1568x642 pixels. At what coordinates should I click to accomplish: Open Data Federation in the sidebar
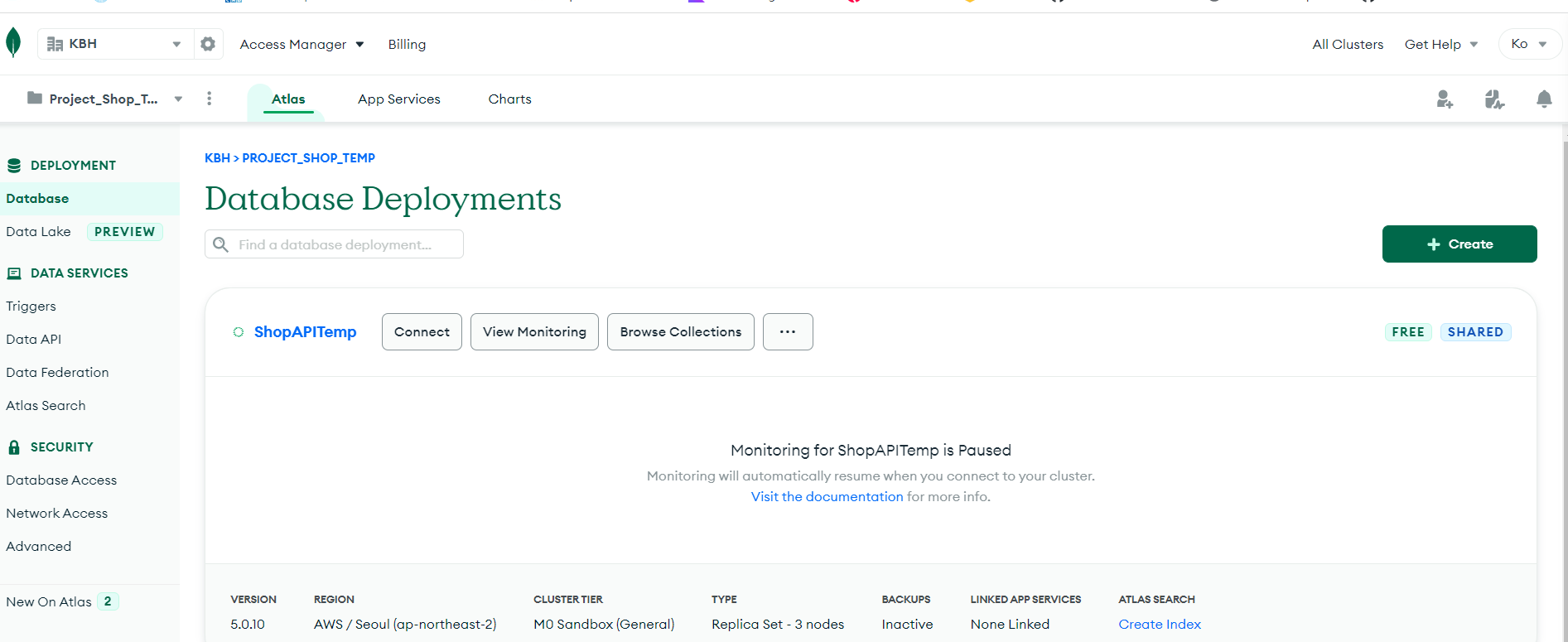57,373
